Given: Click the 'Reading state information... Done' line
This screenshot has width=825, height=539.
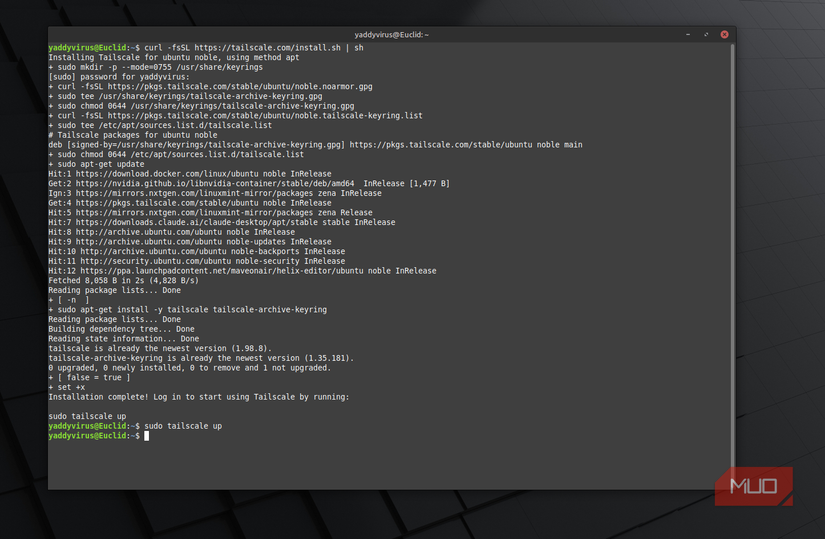Looking at the screenshot, I should (x=124, y=338).
